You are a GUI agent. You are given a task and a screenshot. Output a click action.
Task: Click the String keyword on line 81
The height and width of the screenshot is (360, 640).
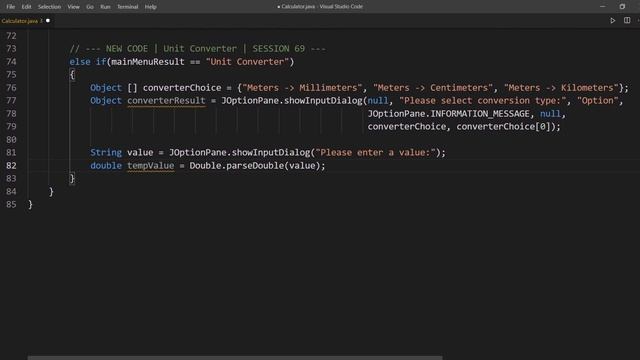[x=106, y=153]
